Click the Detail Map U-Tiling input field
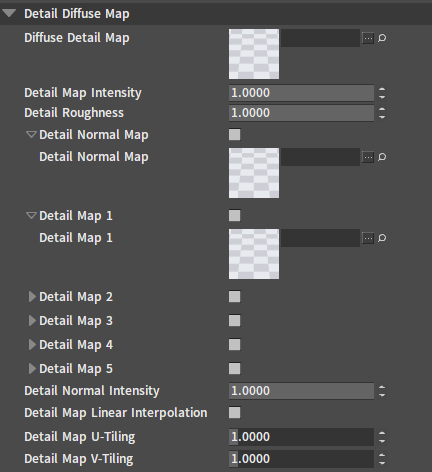 point(301,437)
